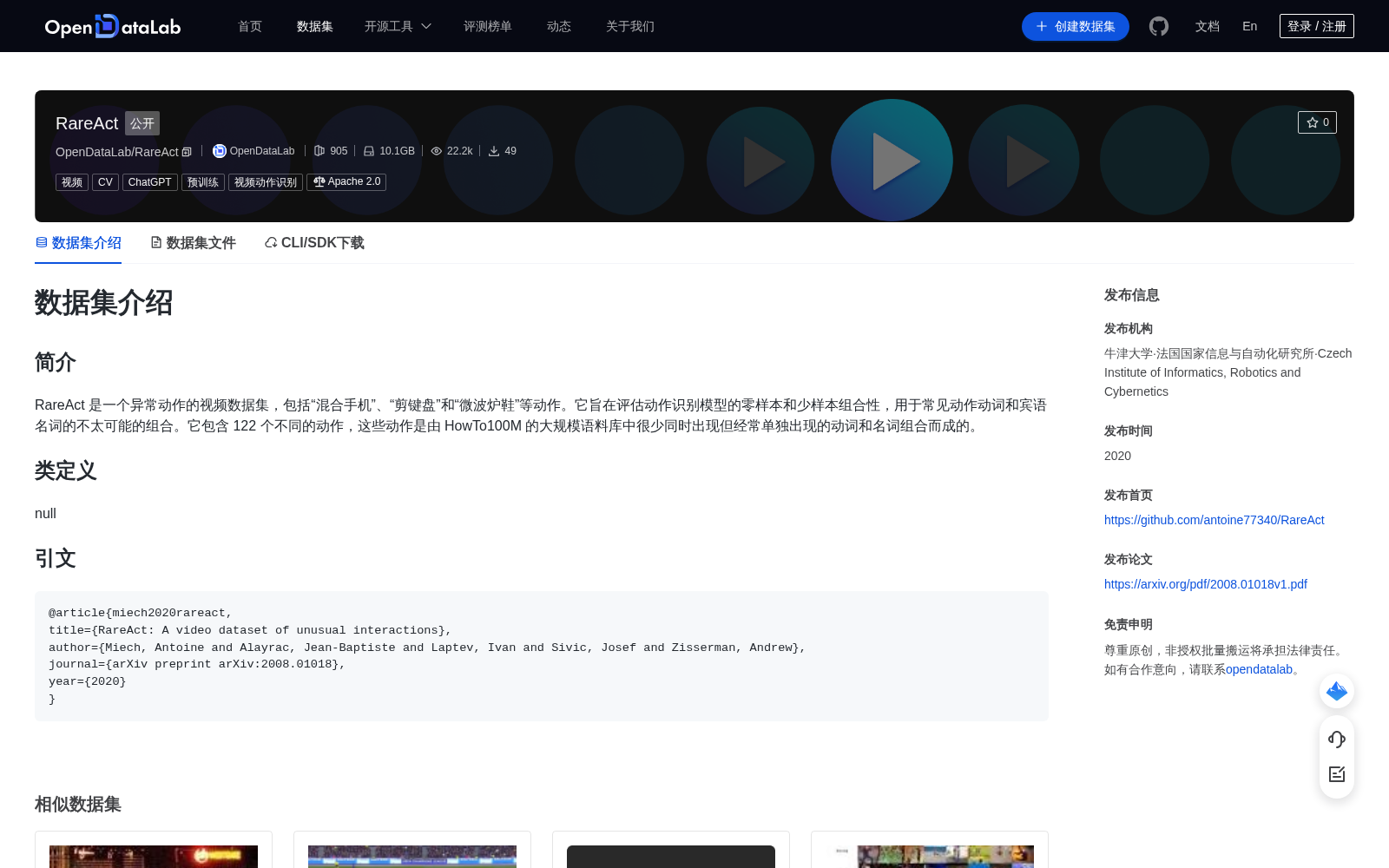The height and width of the screenshot is (868, 1389).
Task: Switch to the CLI/SDK下载 tab
Action: point(314,243)
